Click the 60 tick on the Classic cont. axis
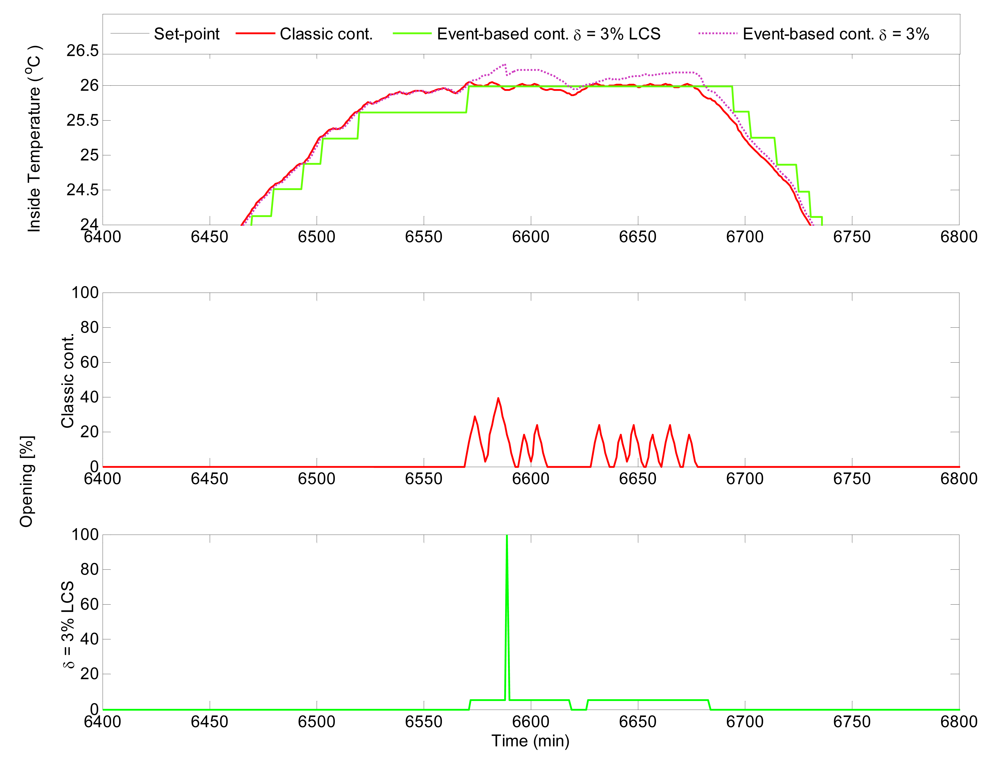The height and width of the screenshot is (776, 1000). click(90, 363)
